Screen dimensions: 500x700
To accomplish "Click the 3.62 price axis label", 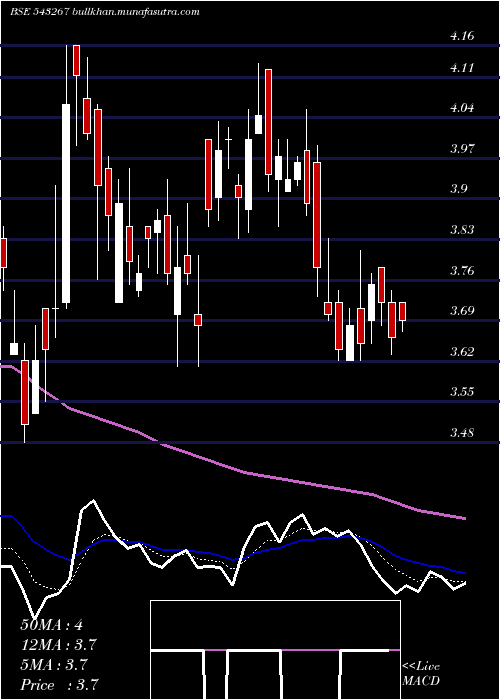I will [462, 351].
